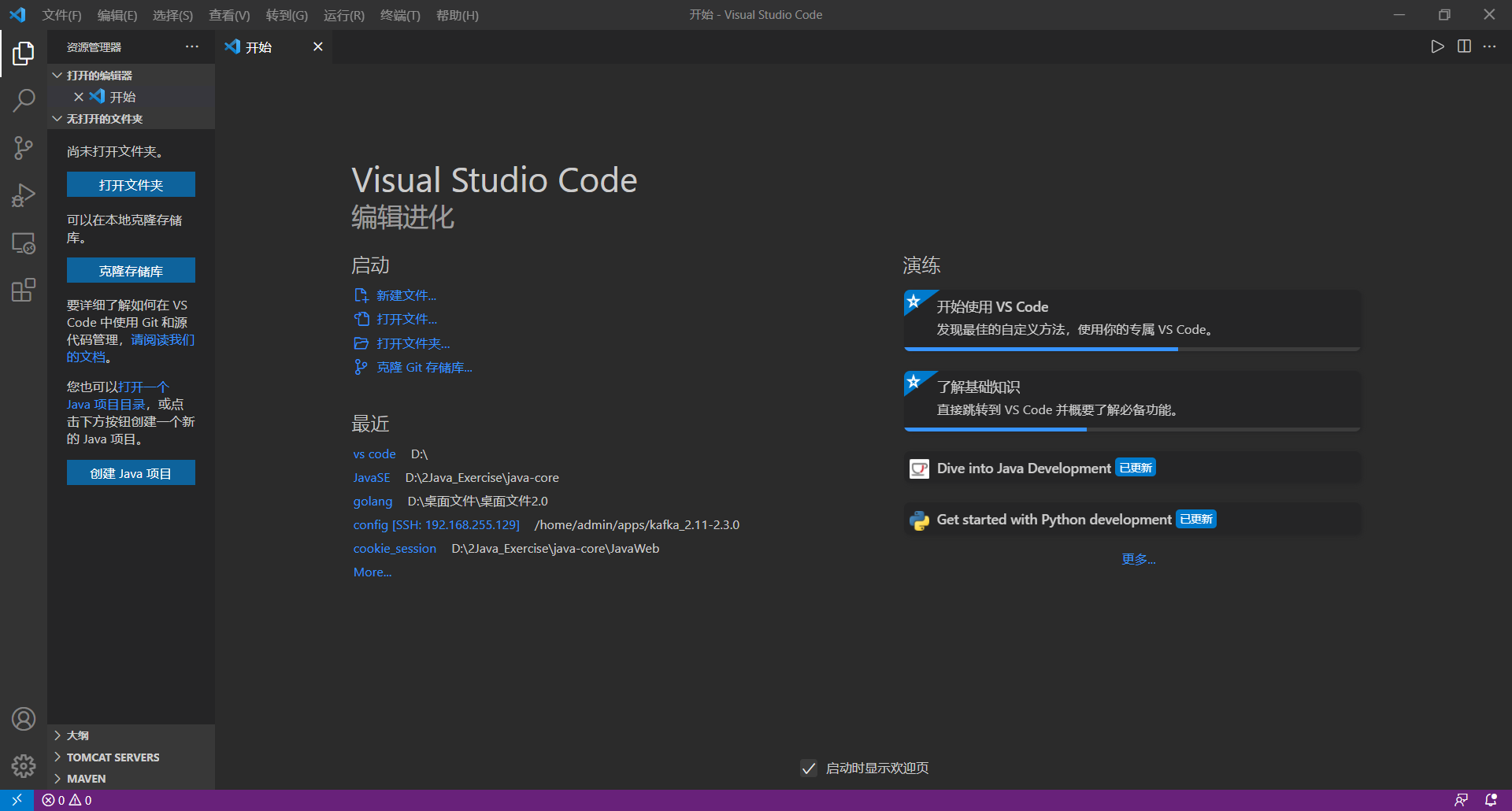Open 开始使用 VS Code walkthrough card
The image size is (1512, 811).
click(x=1132, y=320)
